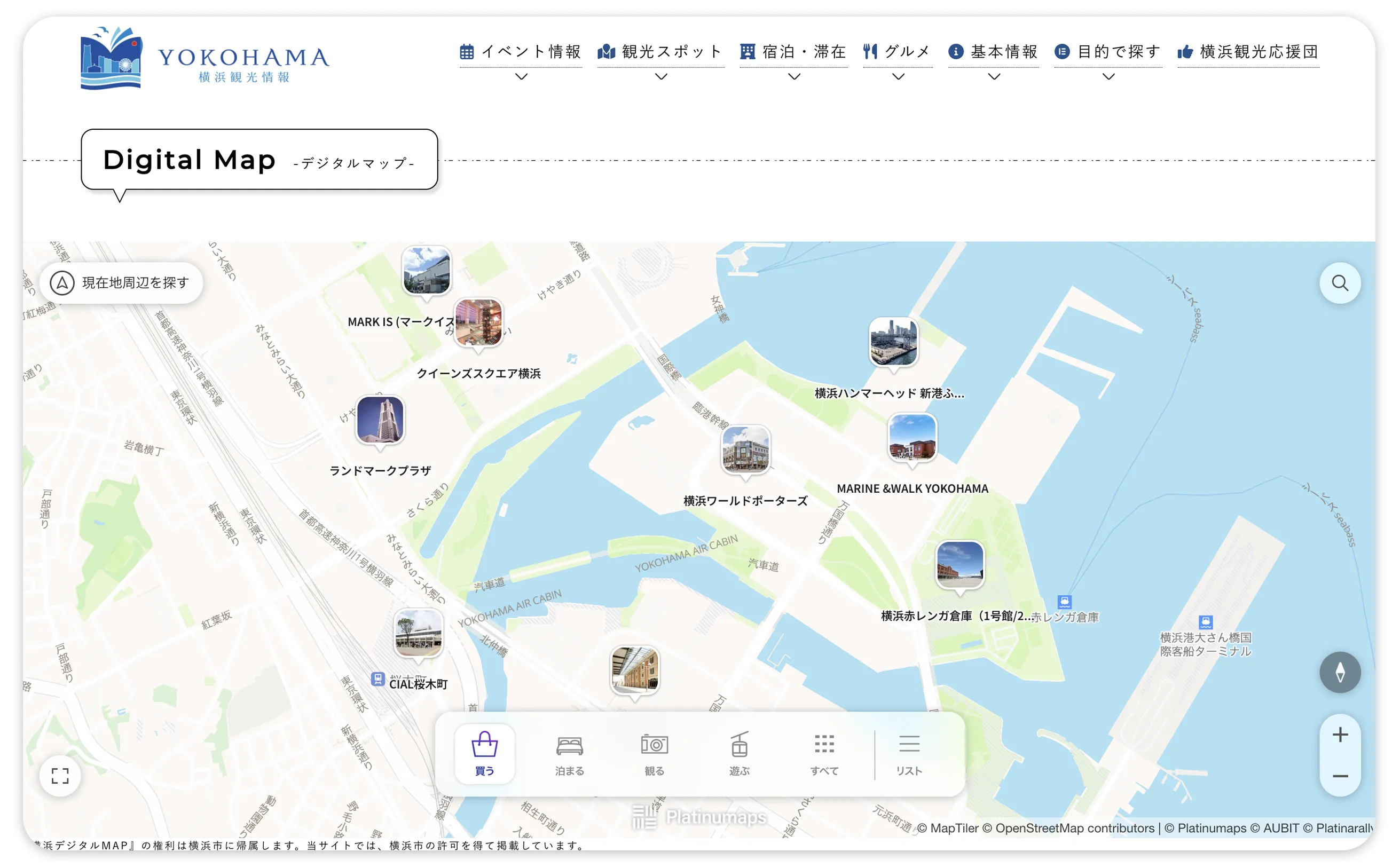Show すべて to display all categories
This screenshot has height=868, width=1400.
click(824, 754)
